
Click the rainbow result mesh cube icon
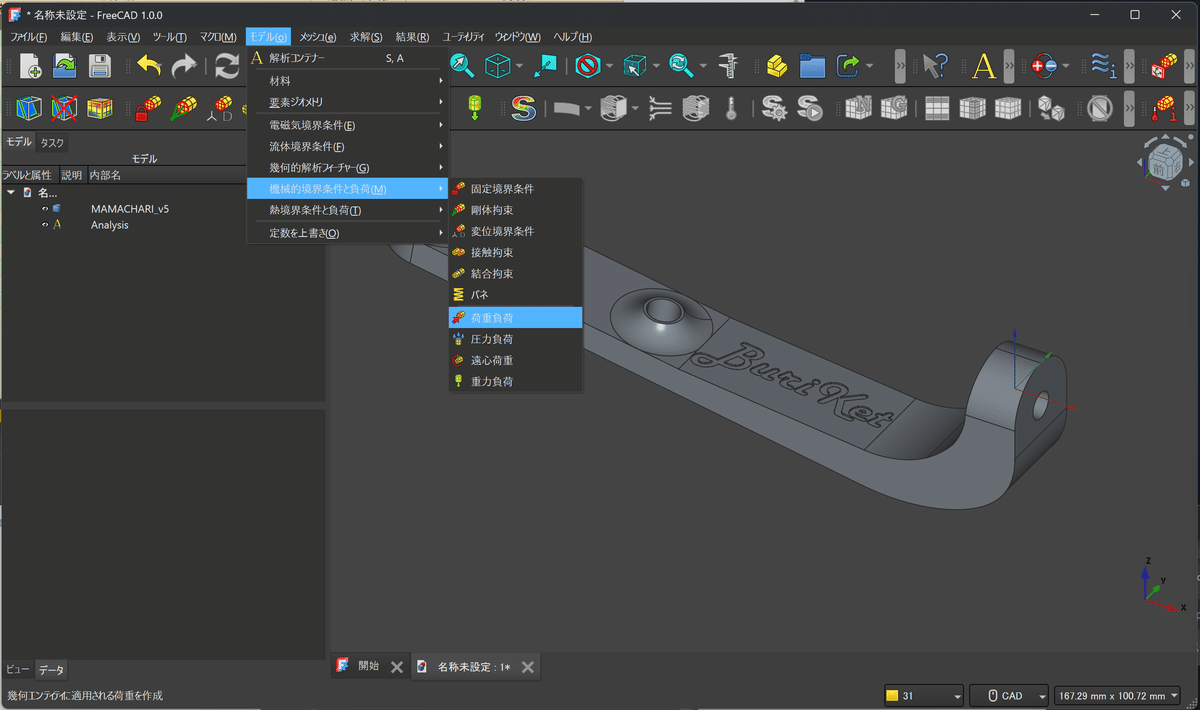(99, 108)
